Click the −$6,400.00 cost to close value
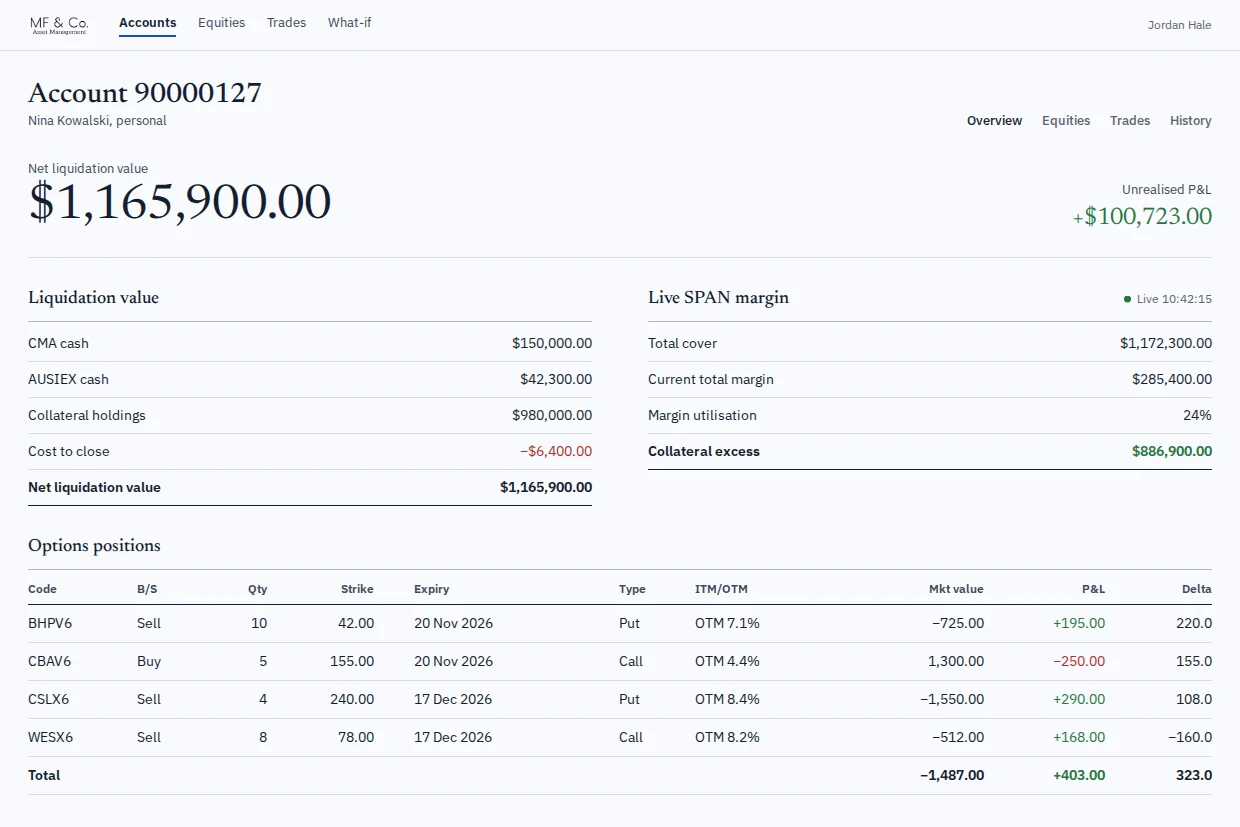 tap(556, 451)
